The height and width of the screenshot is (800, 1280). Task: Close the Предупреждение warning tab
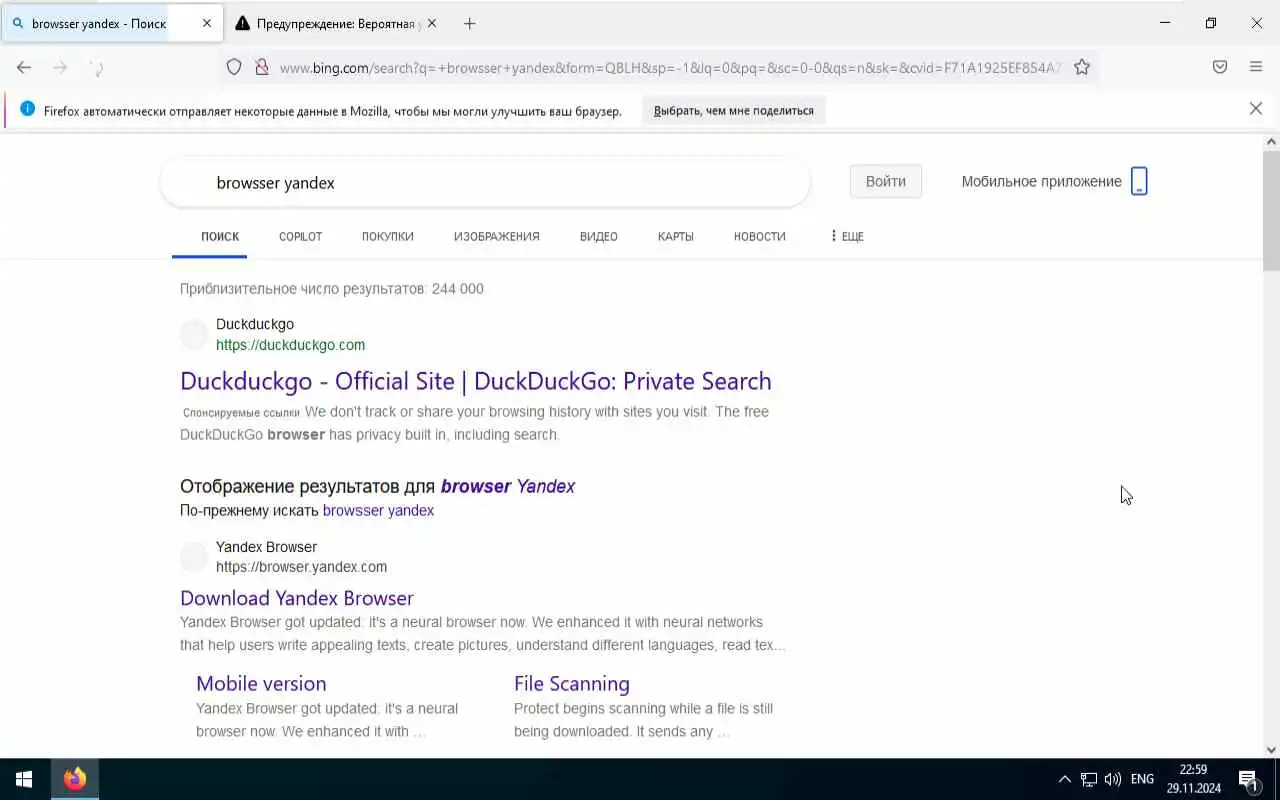432,23
